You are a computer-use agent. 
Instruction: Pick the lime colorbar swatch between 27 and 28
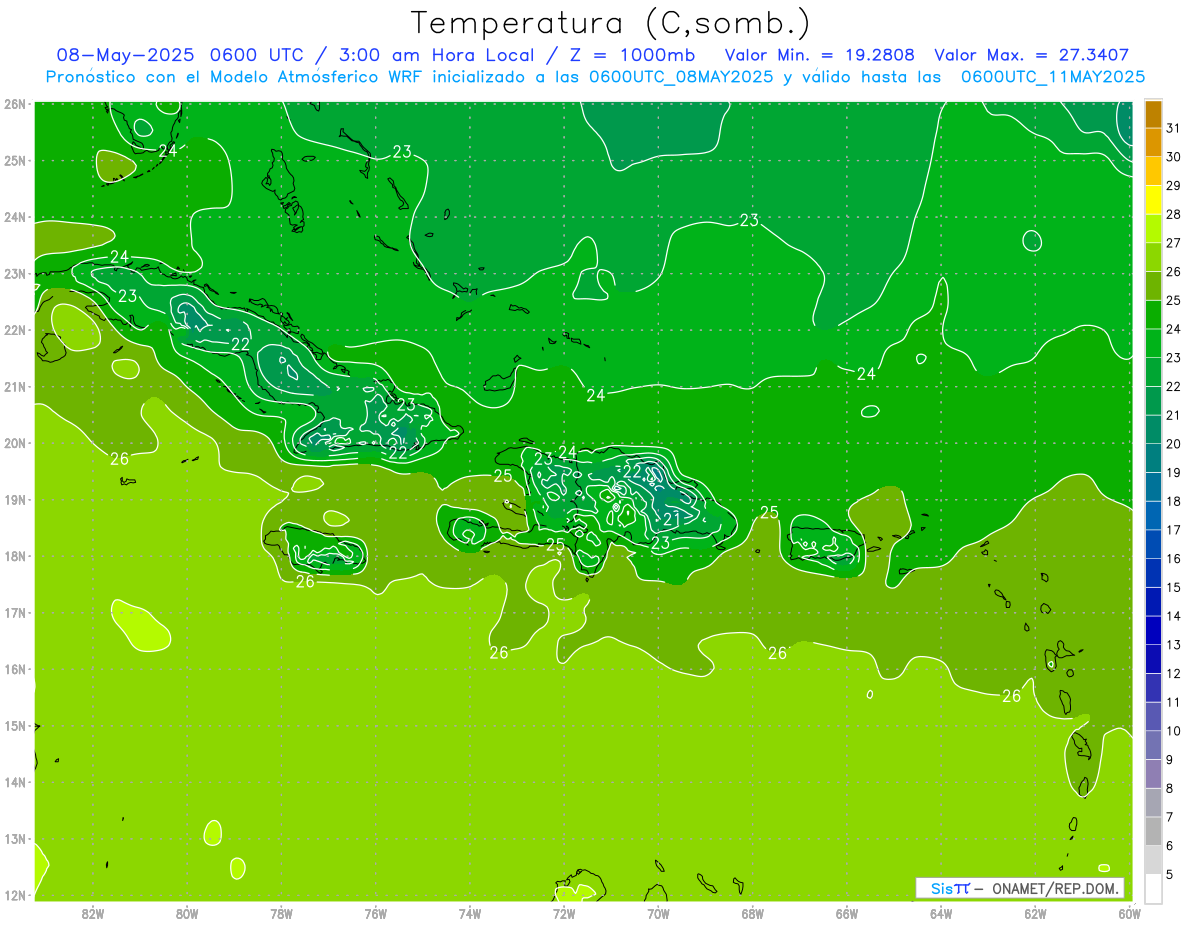tap(1153, 230)
